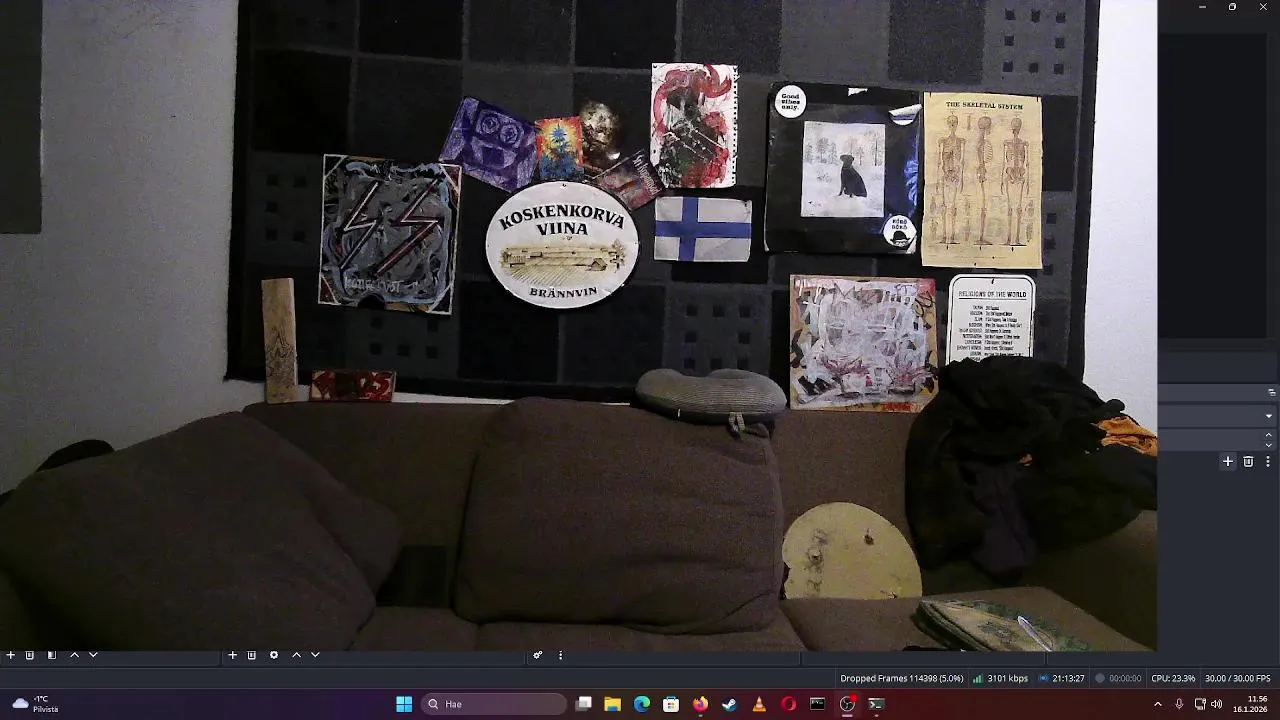Open the OBS Studio taskbar icon
Screen dimensions: 1280x720
[x=847, y=704]
